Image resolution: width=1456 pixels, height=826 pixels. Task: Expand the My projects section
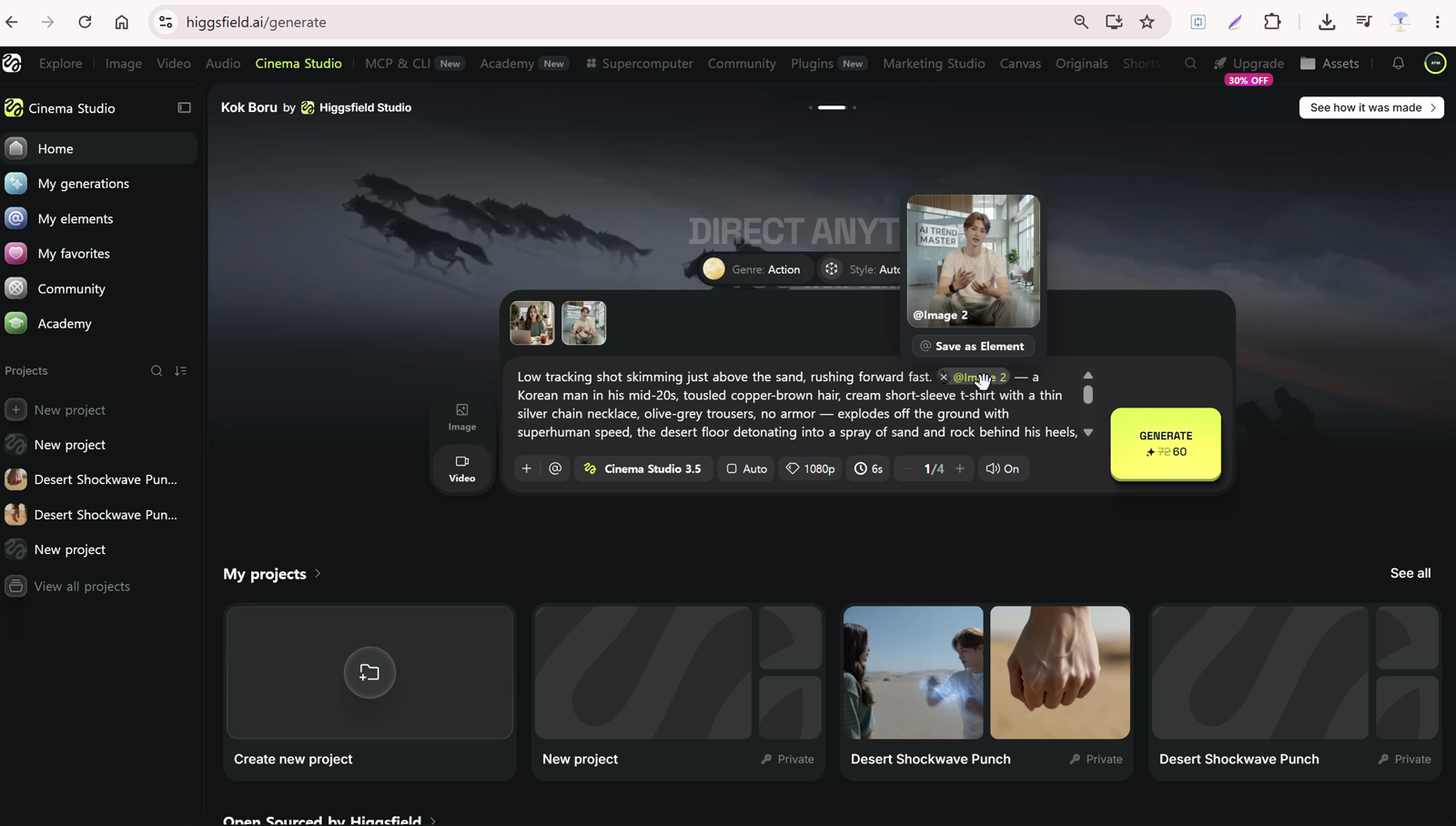272,574
